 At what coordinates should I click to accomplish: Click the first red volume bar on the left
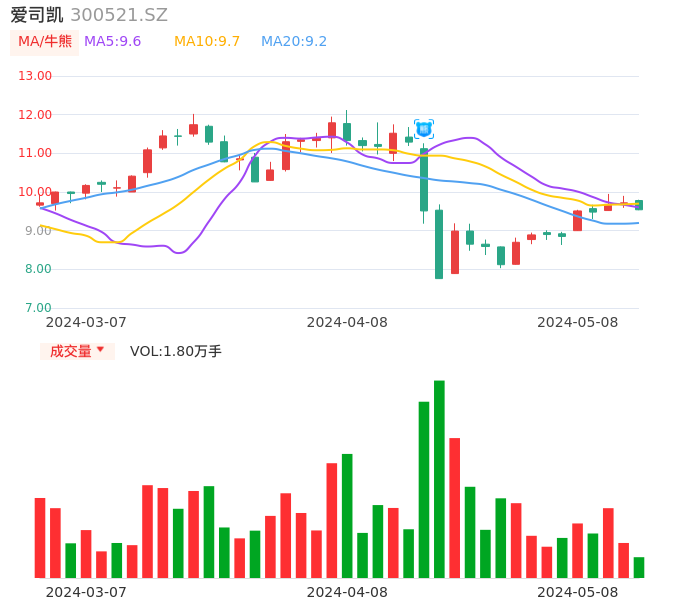[40, 538]
